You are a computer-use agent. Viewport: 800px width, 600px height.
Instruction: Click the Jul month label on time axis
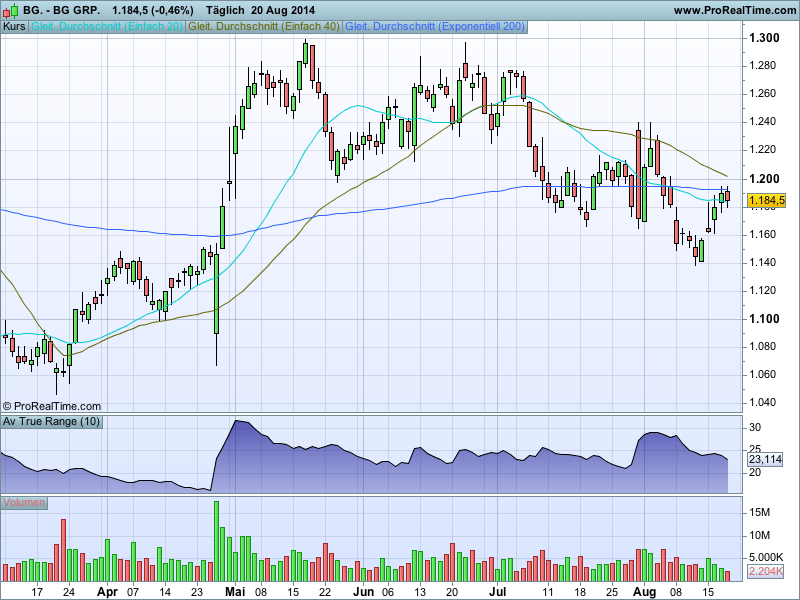coord(497,592)
